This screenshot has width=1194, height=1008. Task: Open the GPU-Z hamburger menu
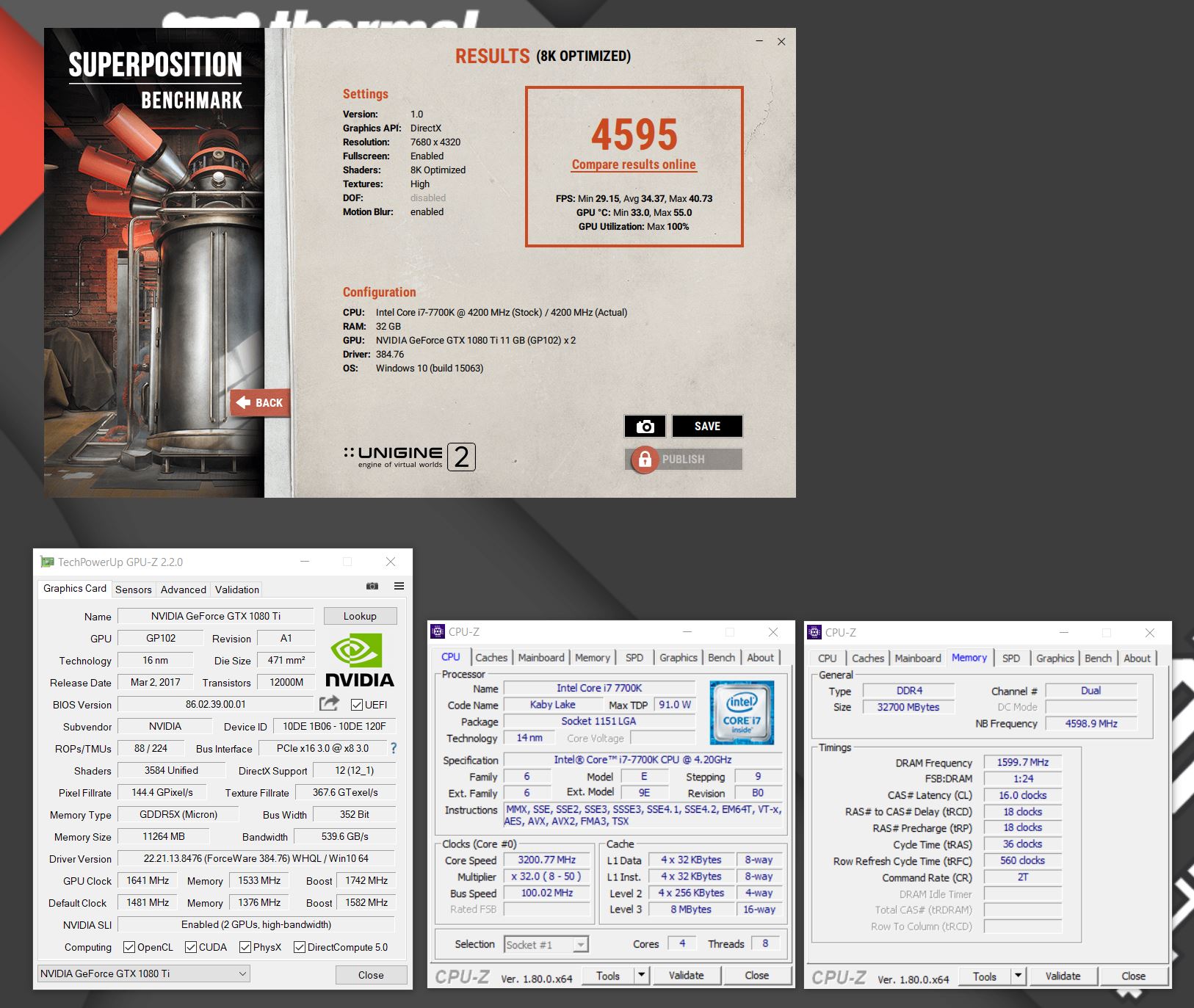(x=399, y=586)
